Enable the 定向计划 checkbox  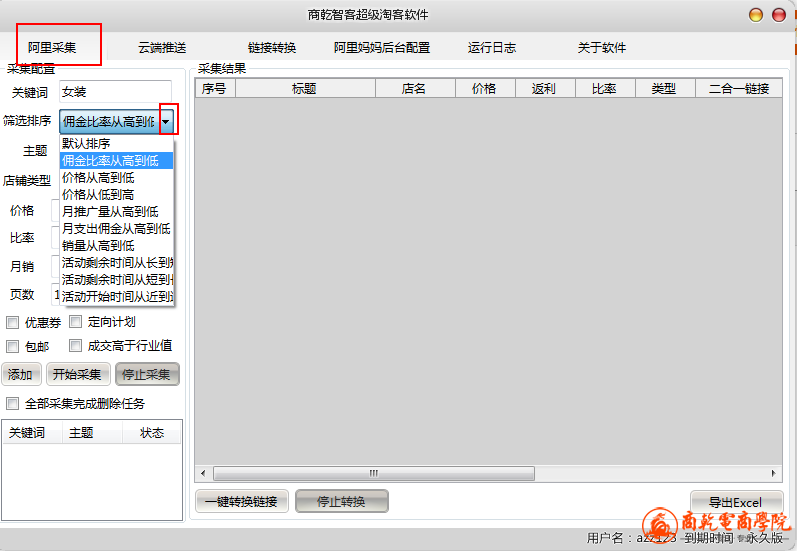tap(75, 321)
